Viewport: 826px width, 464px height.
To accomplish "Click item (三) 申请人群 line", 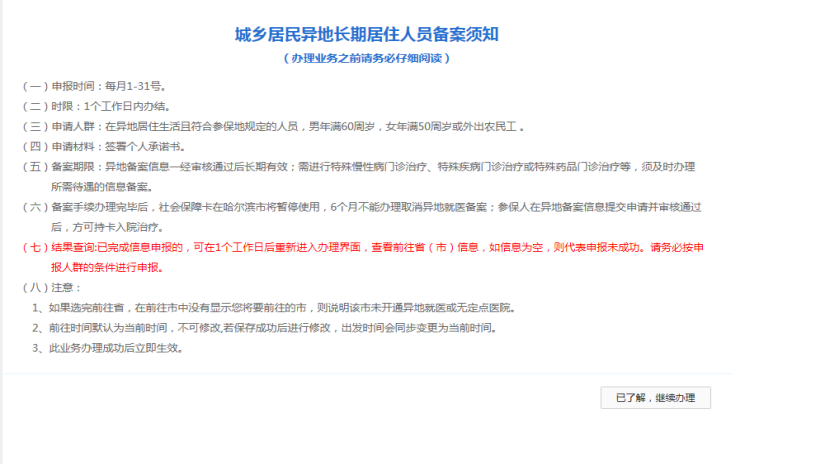I will [273, 126].
